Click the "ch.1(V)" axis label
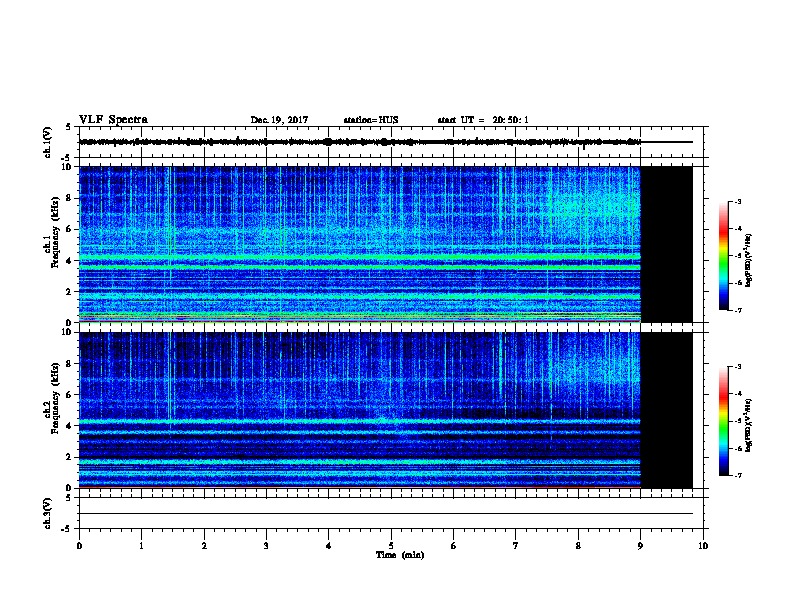Screen dimensions: 792x612 click(47, 142)
